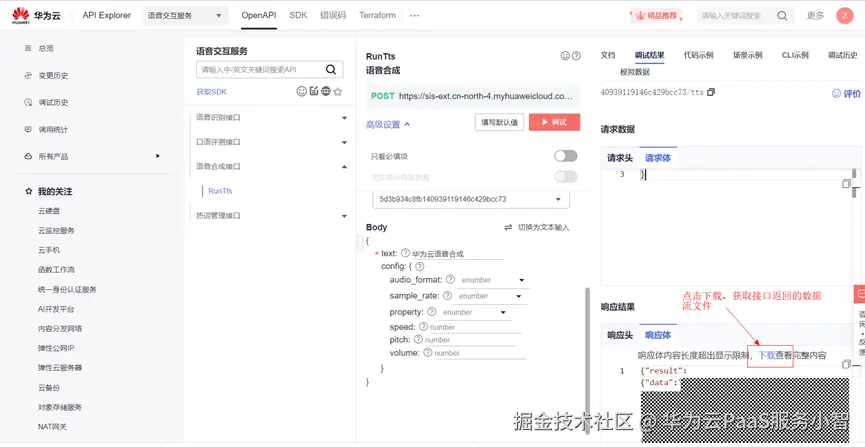
Task: Switch to 响应头 tab
Action: click(620, 334)
